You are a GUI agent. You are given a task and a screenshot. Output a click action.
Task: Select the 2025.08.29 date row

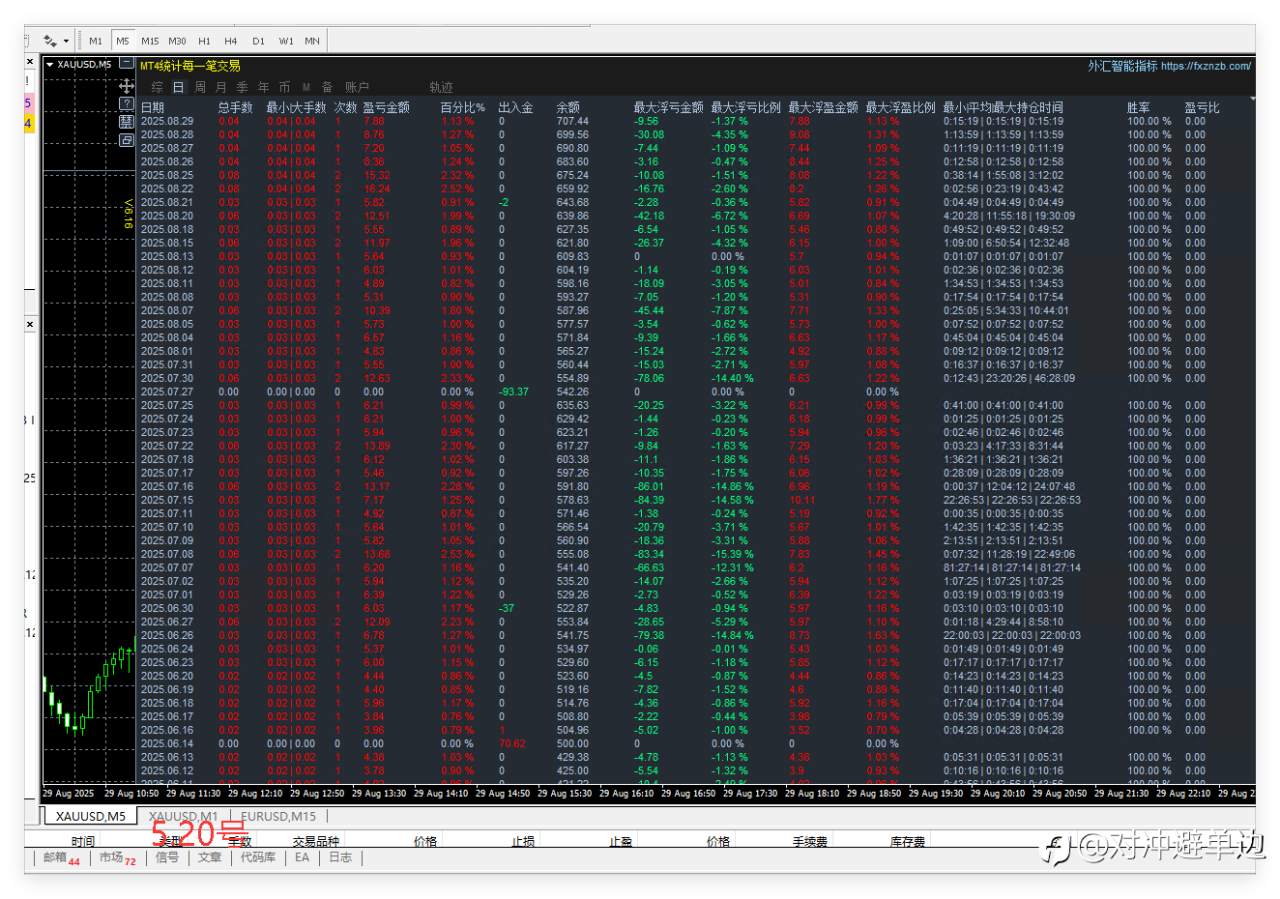pyautogui.click(x=167, y=121)
